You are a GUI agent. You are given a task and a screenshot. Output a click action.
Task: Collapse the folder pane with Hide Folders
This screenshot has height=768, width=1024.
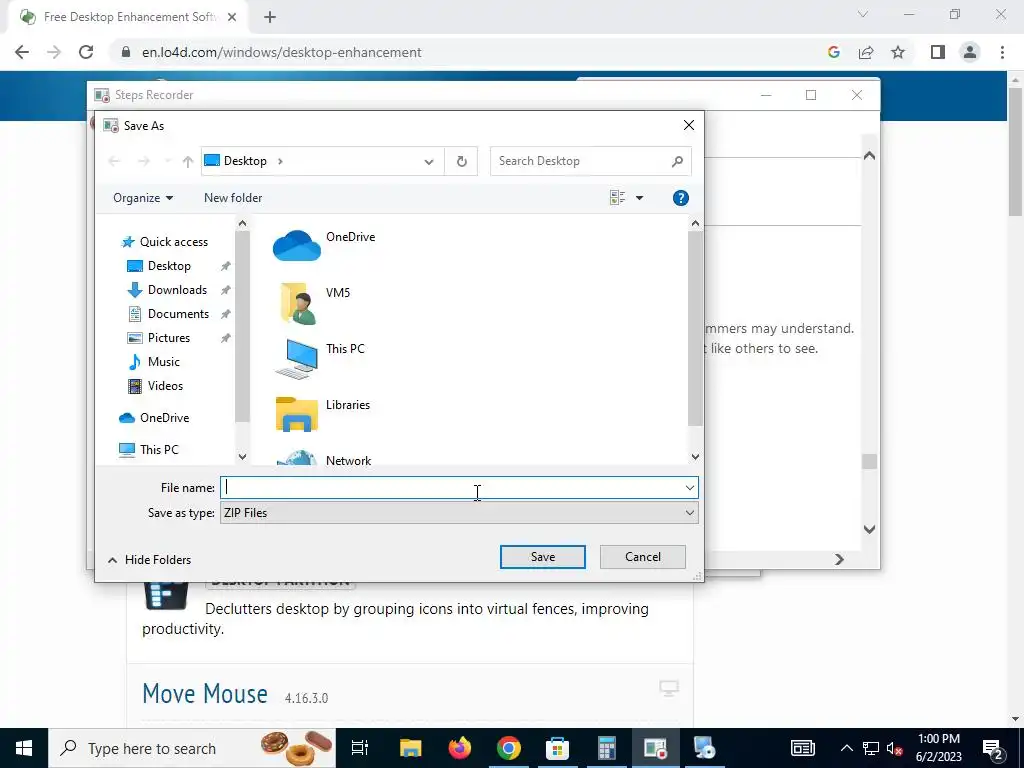[150, 560]
